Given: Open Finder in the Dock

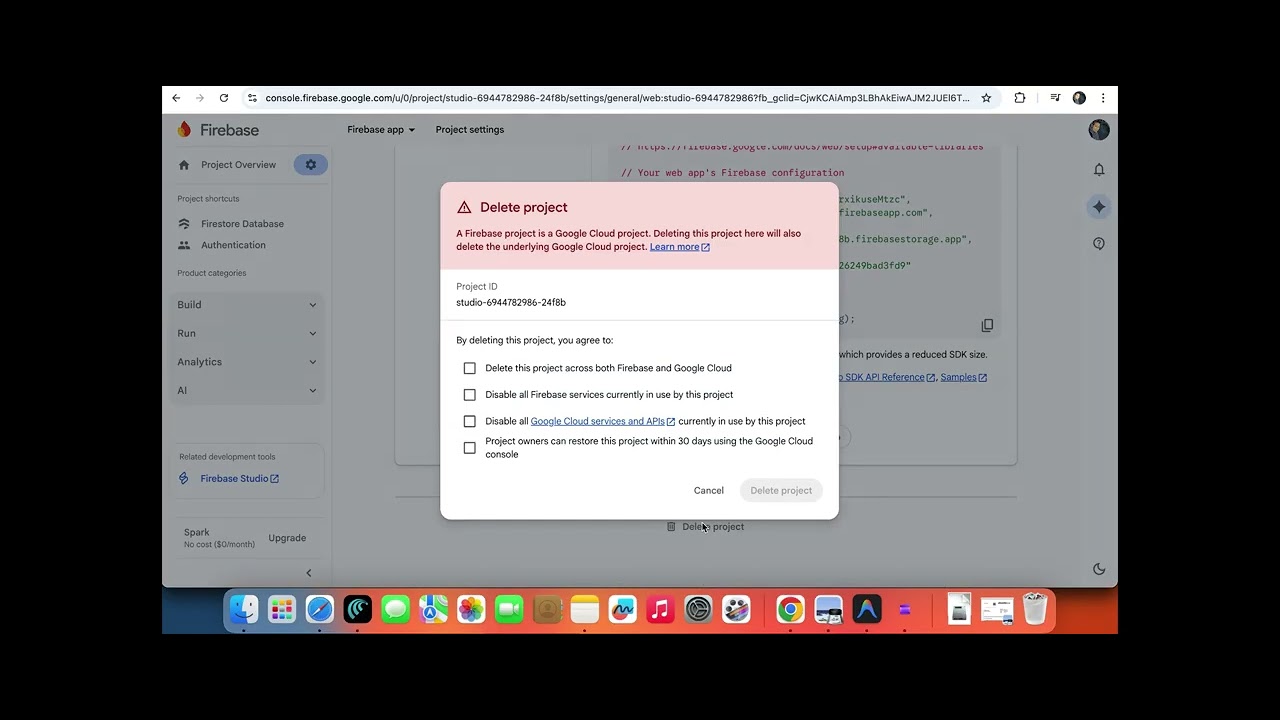Looking at the screenshot, I should click(x=244, y=609).
